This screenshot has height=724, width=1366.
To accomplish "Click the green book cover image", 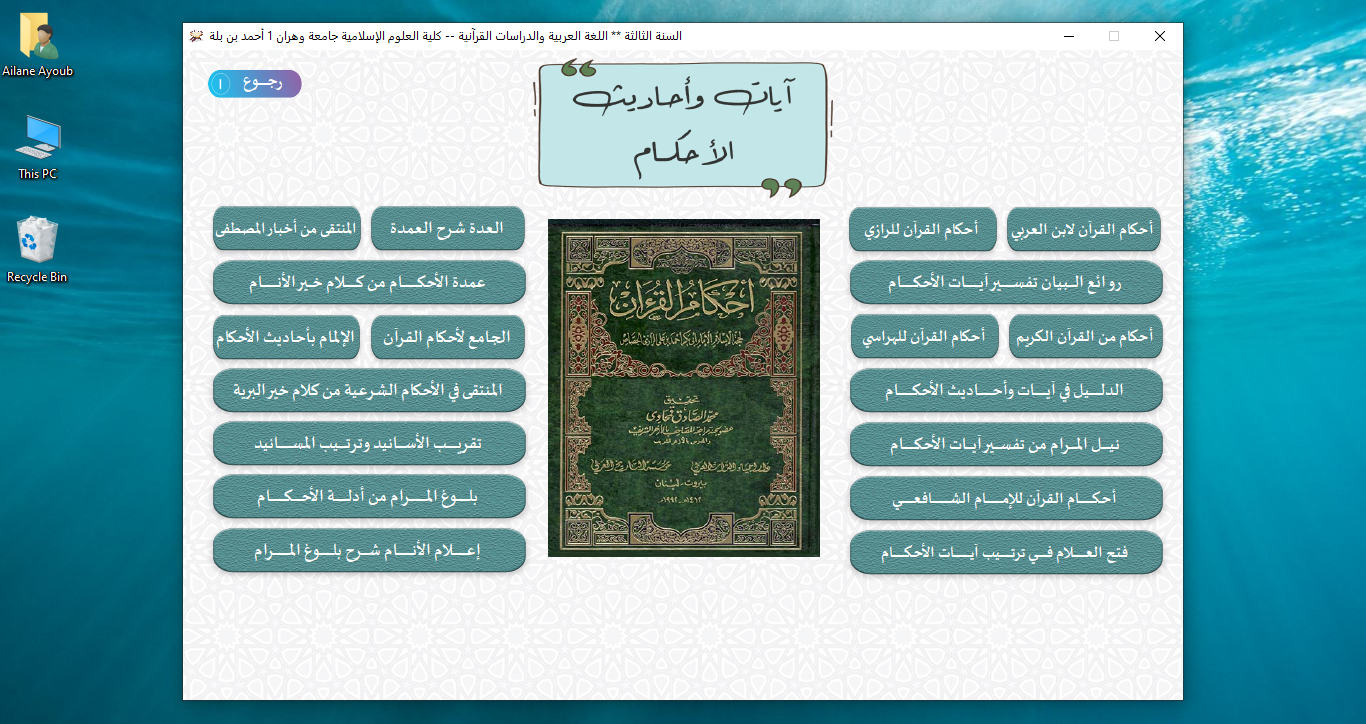I will tap(684, 388).
